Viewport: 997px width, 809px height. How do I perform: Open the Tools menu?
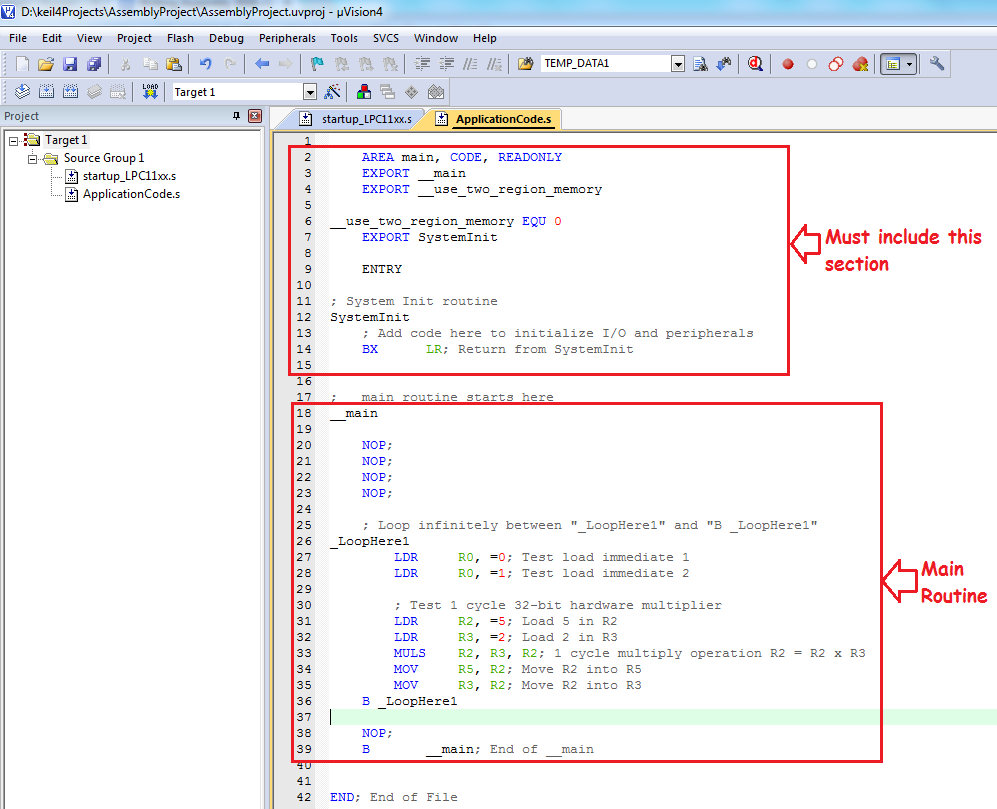pos(344,38)
